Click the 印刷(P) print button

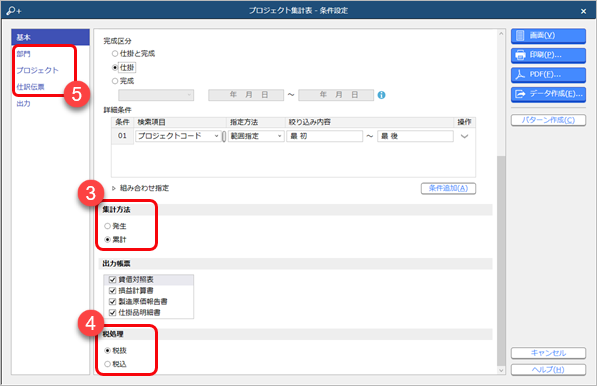pos(548,55)
